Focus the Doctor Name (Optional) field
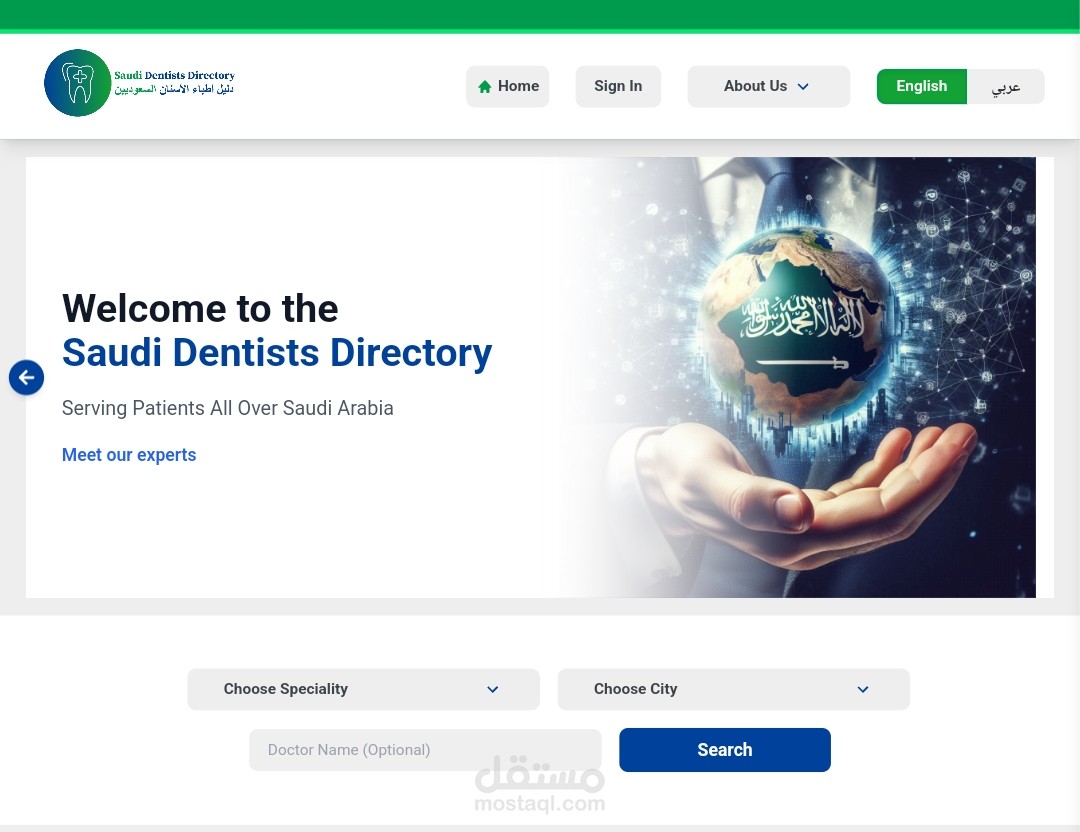 tap(425, 749)
